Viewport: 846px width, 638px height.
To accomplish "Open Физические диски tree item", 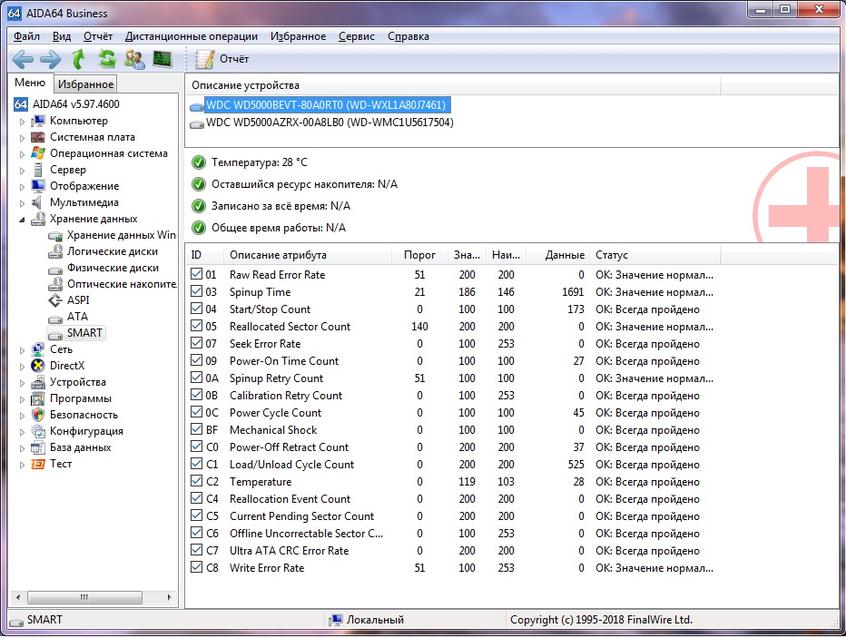I will pyautogui.click(x=104, y=268).
